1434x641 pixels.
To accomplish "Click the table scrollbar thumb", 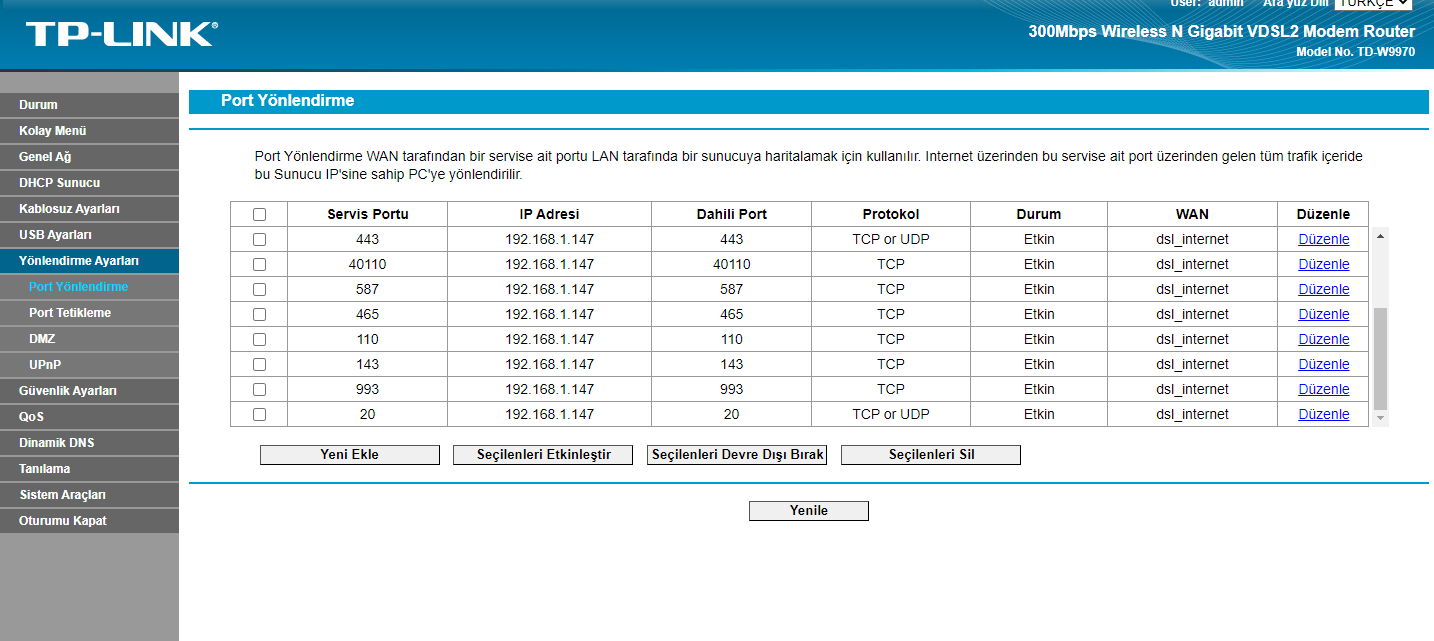I will tap(1381, 358).
